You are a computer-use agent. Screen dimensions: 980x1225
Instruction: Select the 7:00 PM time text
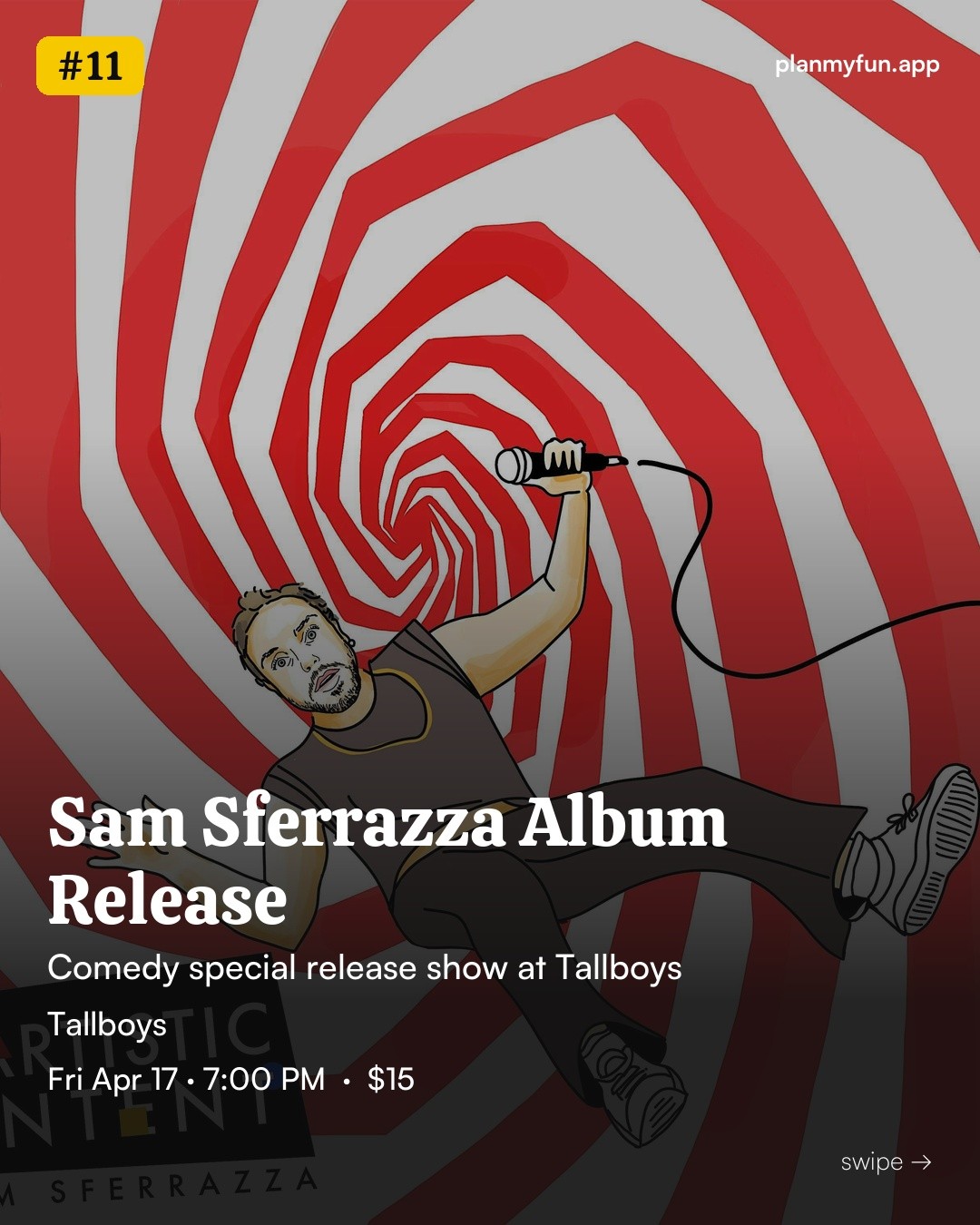pyautogui.click(x=264, y=1080)
